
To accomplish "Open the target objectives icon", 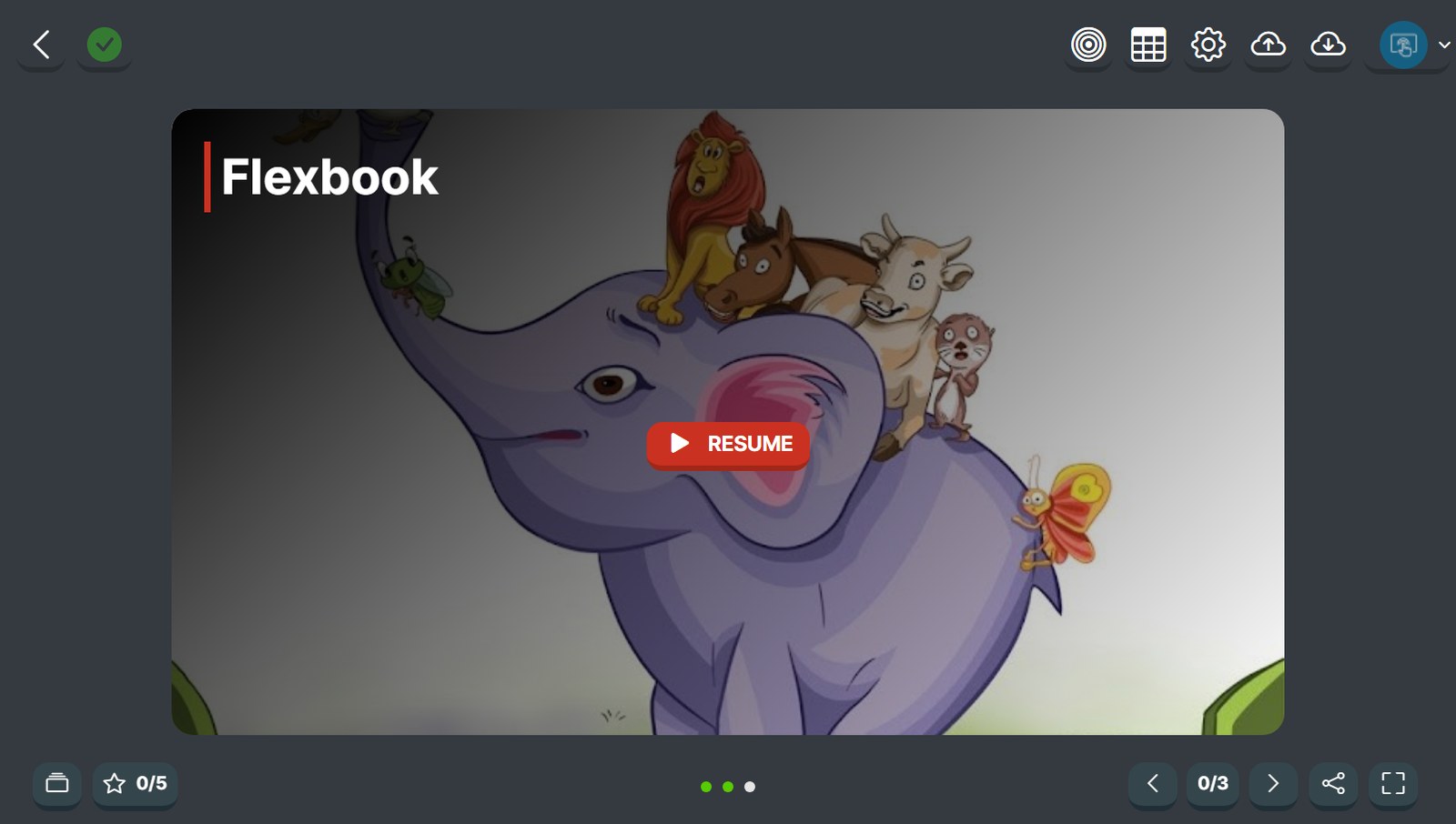I will [x=1088, y=45].
